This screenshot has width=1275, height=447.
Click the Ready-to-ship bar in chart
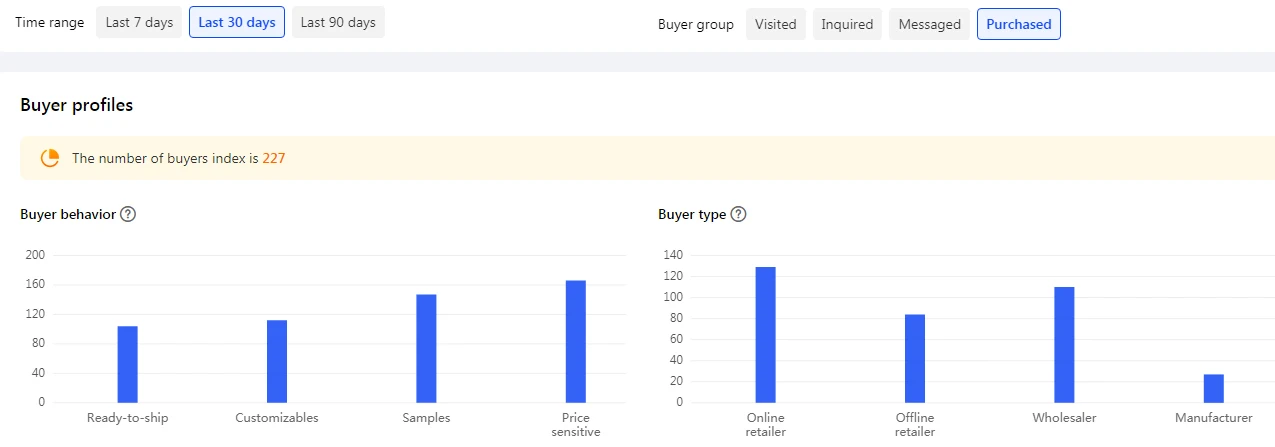click(x=127, y=364)
